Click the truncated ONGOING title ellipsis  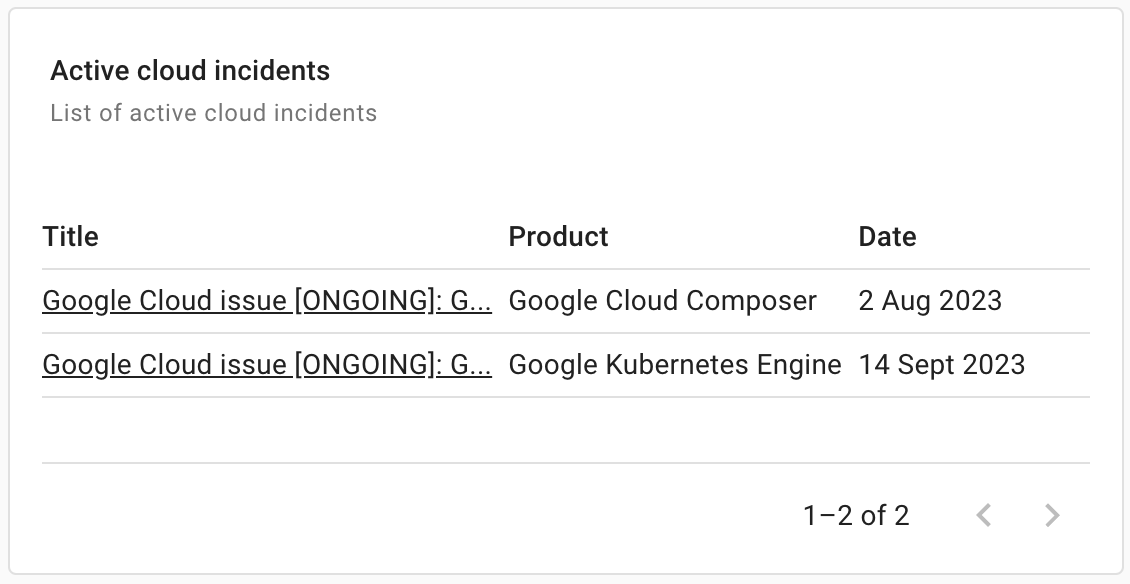tap(484, 301)
